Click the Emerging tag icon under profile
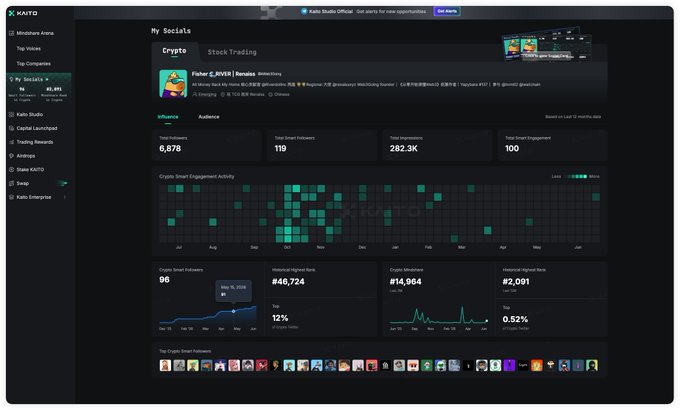 195,94
